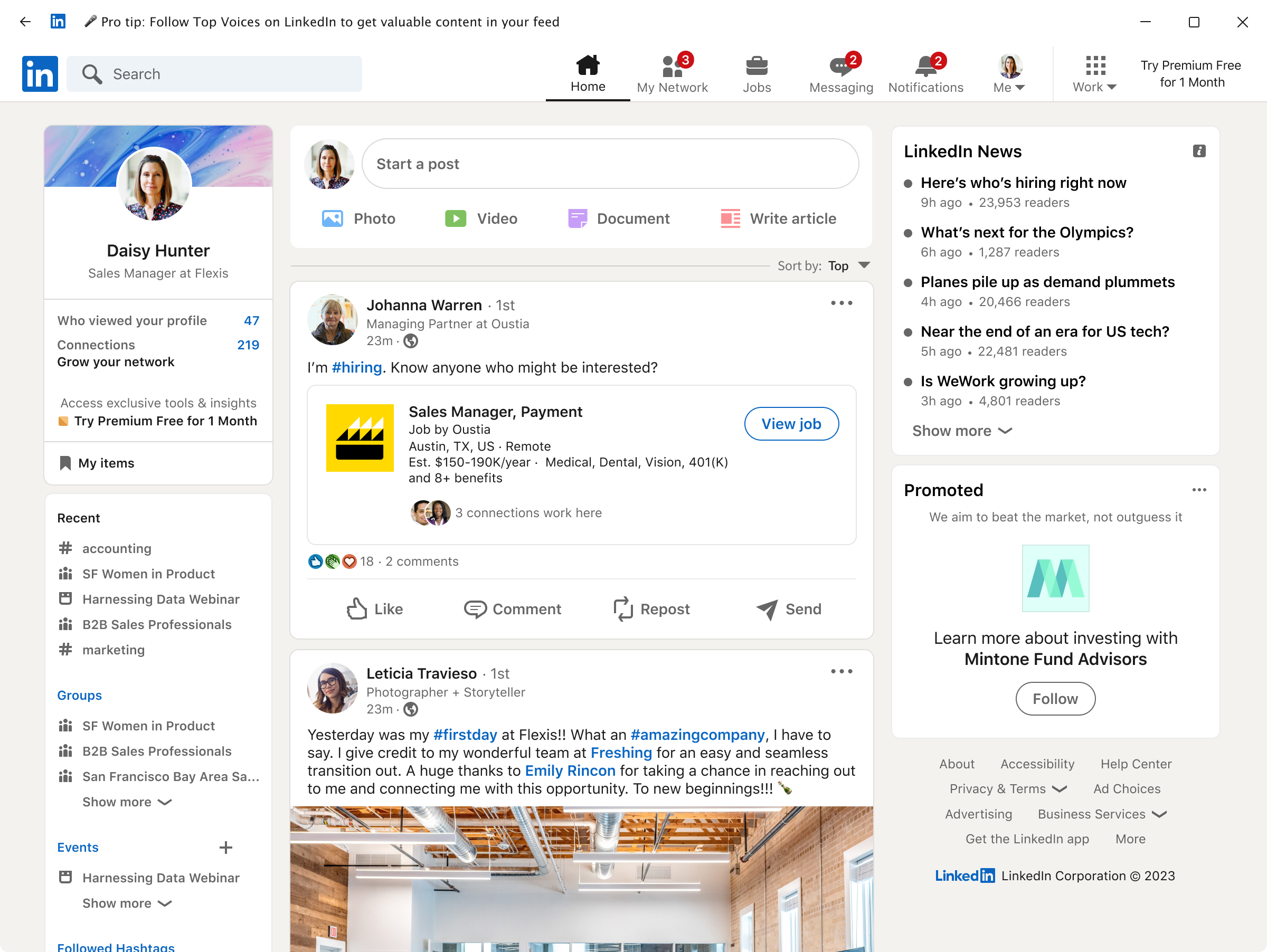Screen dimensions: 1267x952
Task: Click the Jobs briefcase icon
Action: pos(756,66)
